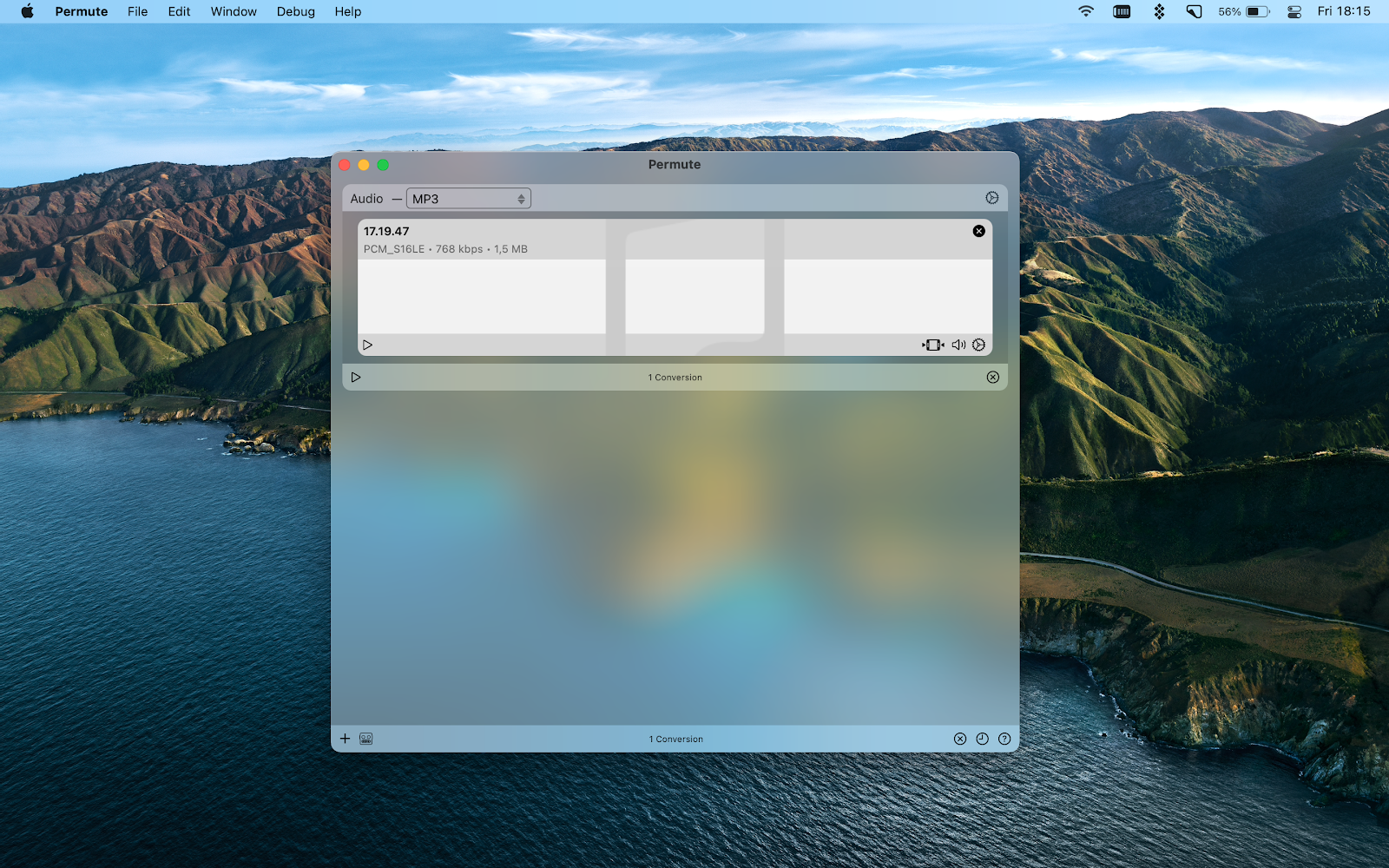The width and height of the screenshot is (1389, 868).
Task: Open the trim tool for 17.19.47
Action: pos(933,345)
